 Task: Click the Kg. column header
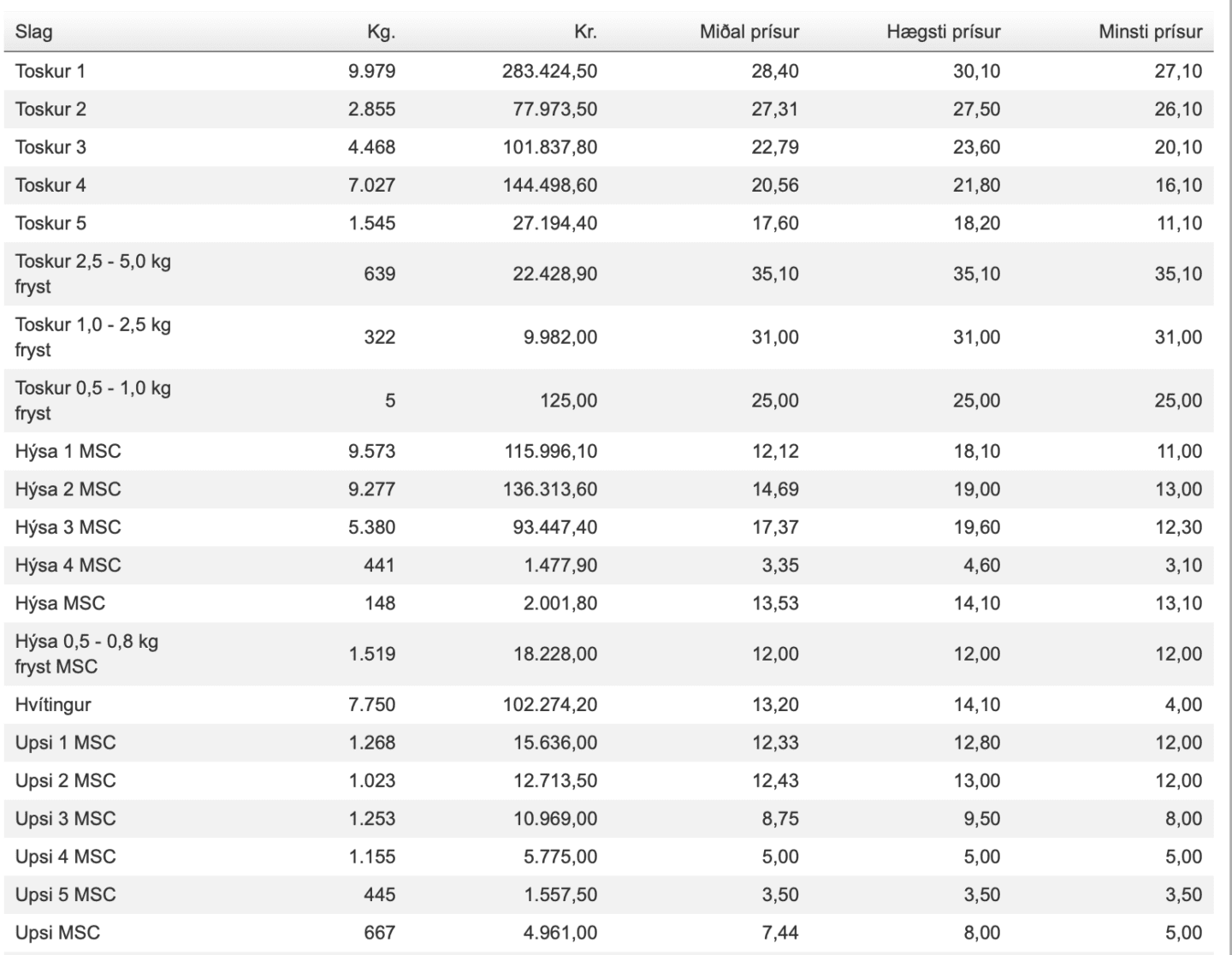(381, 33)
